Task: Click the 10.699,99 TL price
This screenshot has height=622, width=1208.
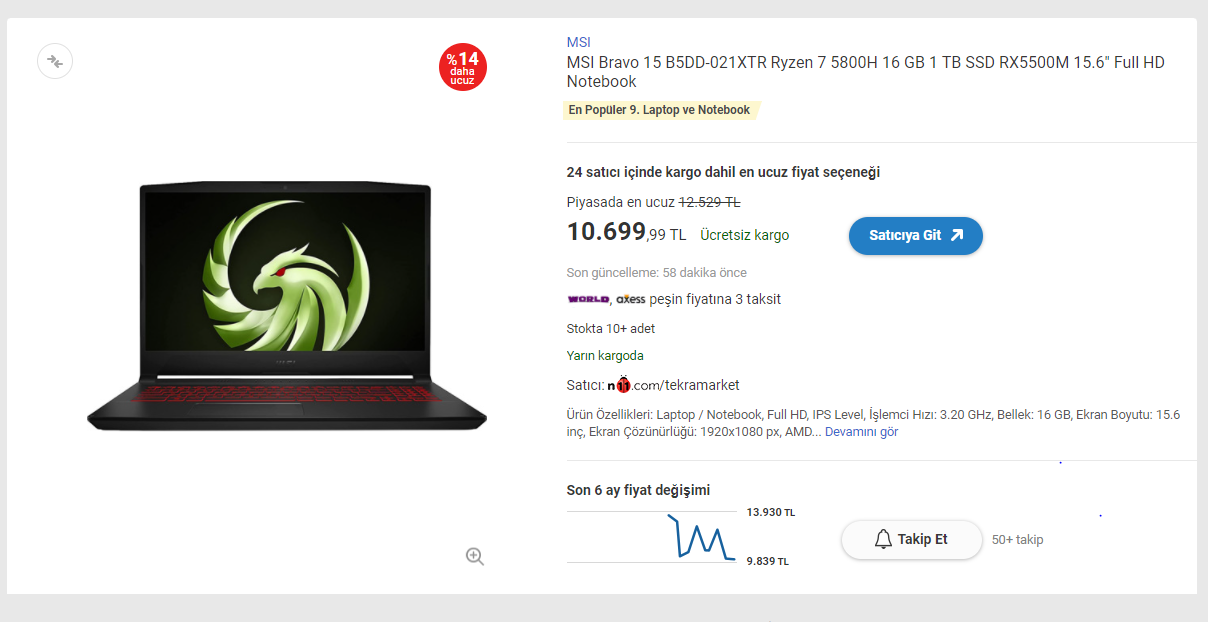Action: click(x=626, y=233)
